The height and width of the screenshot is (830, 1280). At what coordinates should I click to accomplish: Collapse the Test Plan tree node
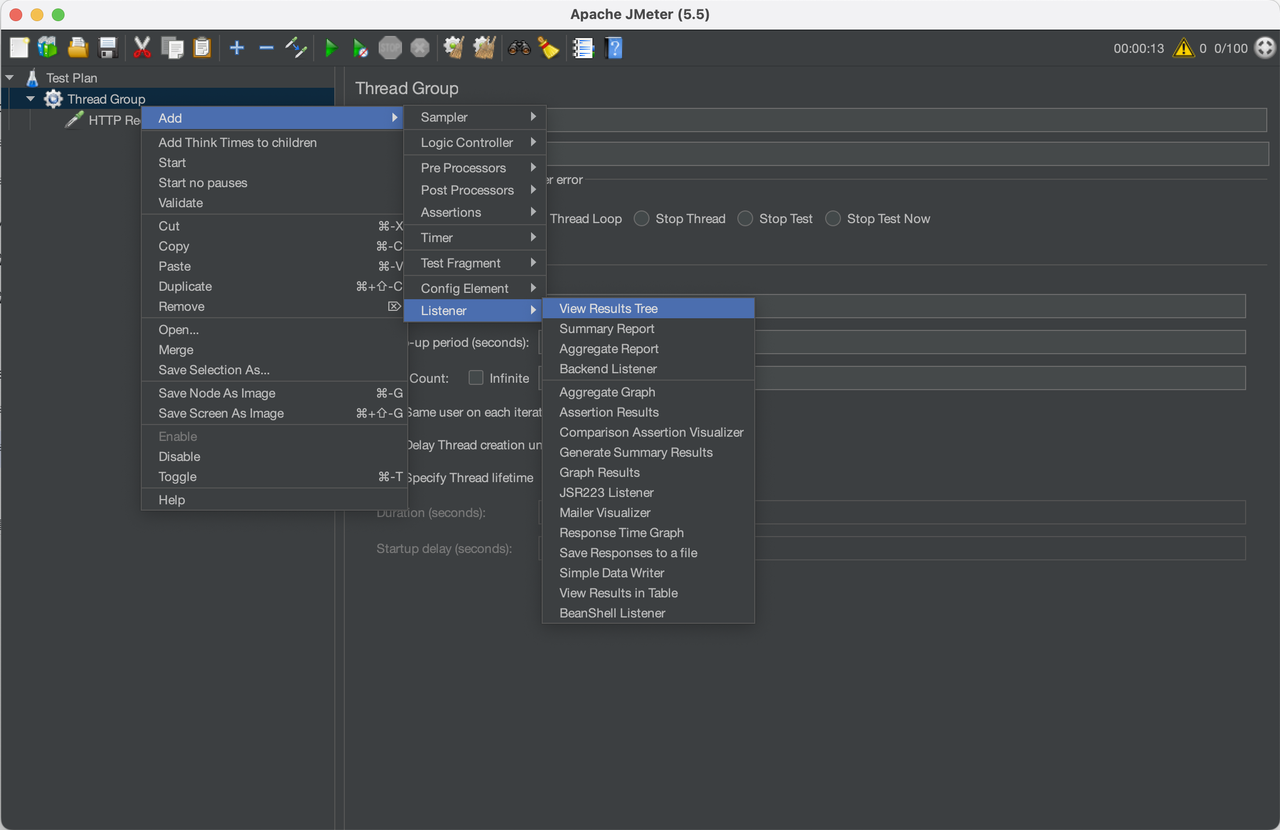[x=10, y=77]
